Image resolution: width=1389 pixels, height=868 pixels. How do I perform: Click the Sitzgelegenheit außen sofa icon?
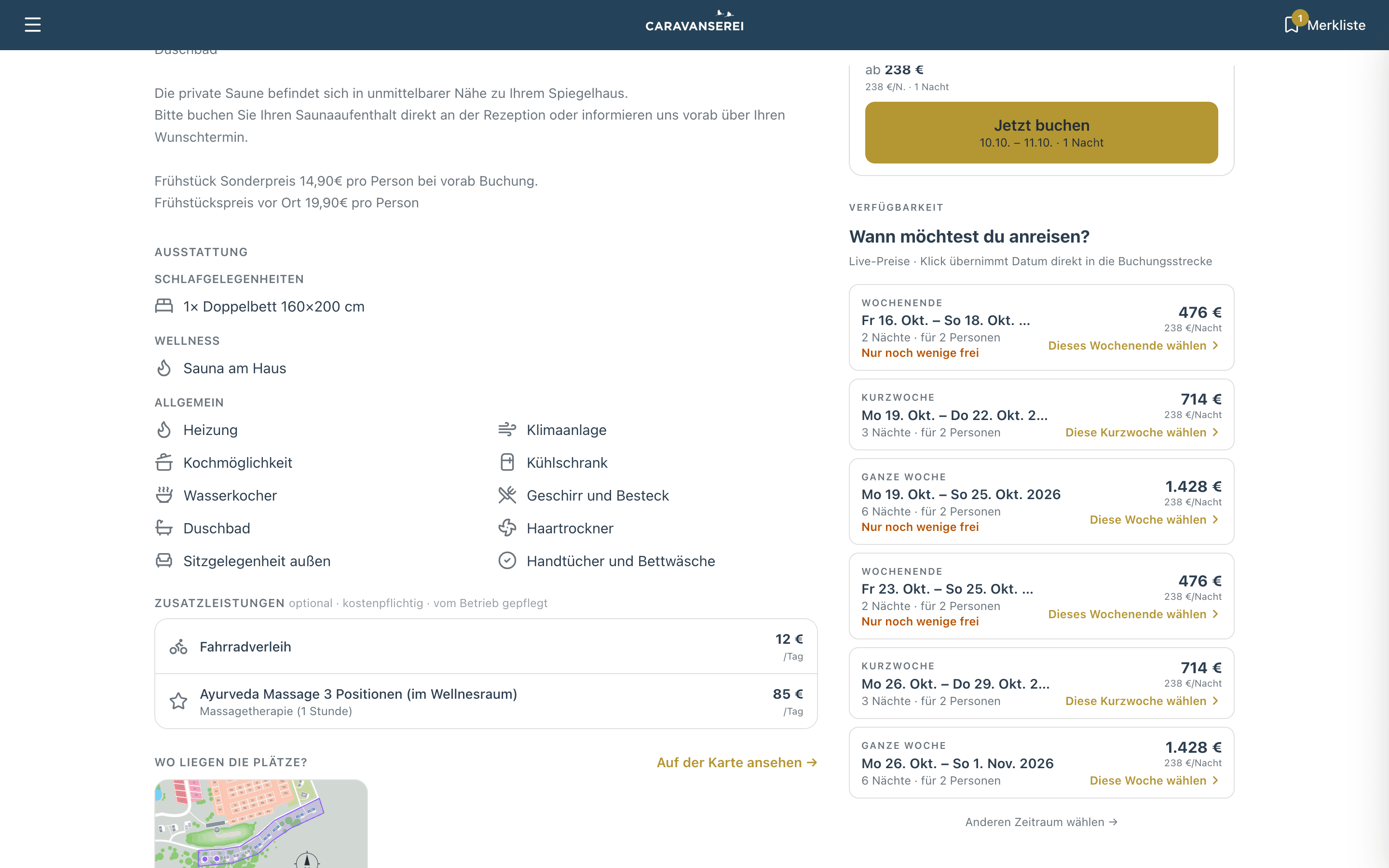[x=164, y=560]
